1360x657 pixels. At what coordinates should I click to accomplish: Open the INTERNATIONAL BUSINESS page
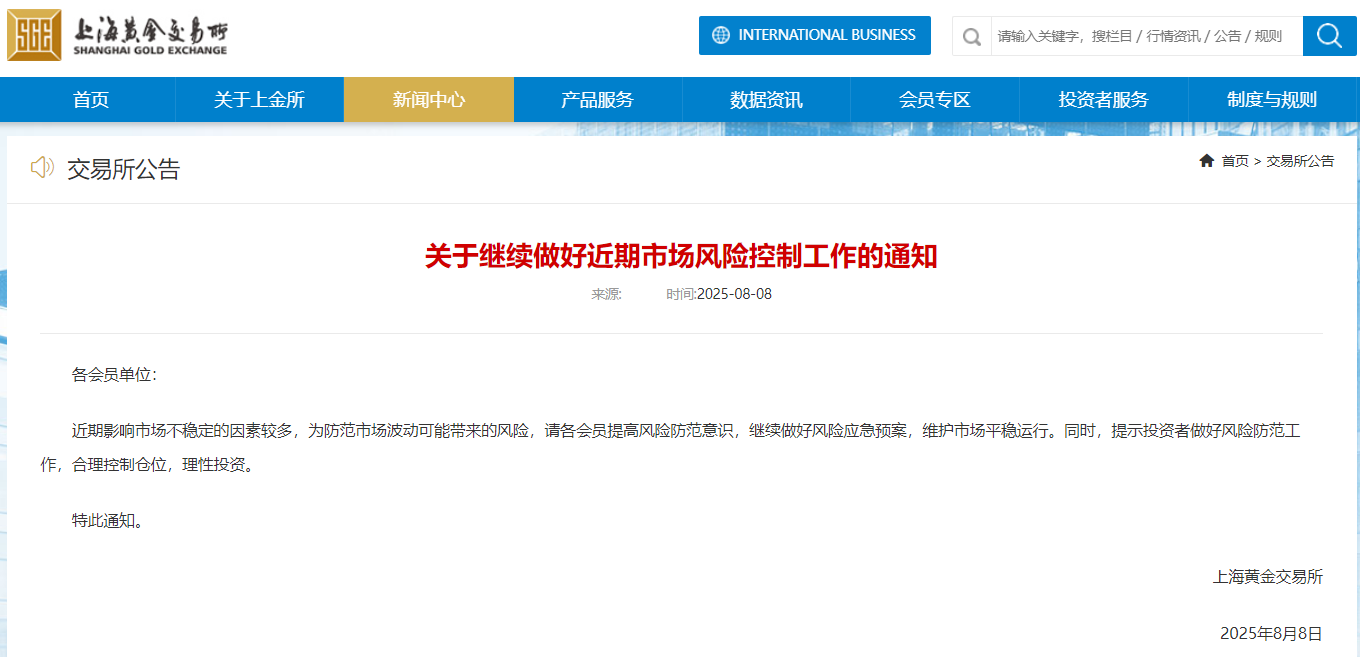pos(815,35)
